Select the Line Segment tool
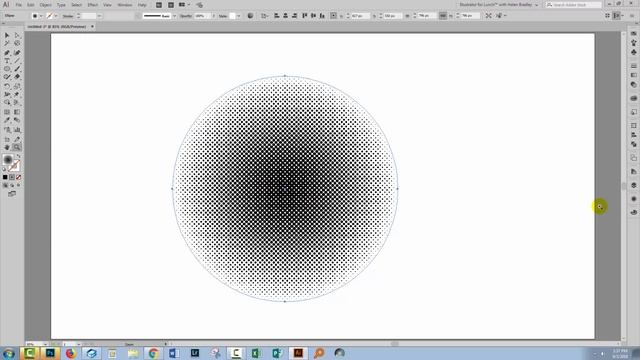Image resolution: width=640 pixels, height=360 pixels. [x=17, y=61]
